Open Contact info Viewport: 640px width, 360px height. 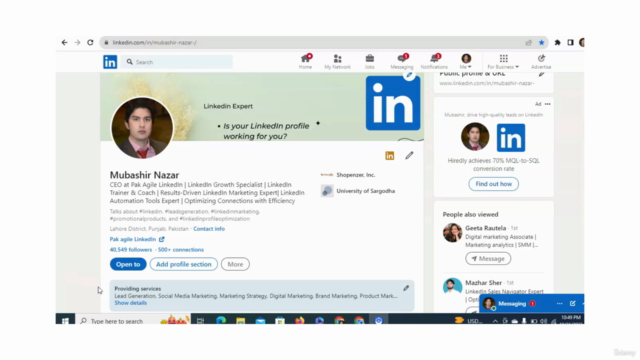(209, 229)
